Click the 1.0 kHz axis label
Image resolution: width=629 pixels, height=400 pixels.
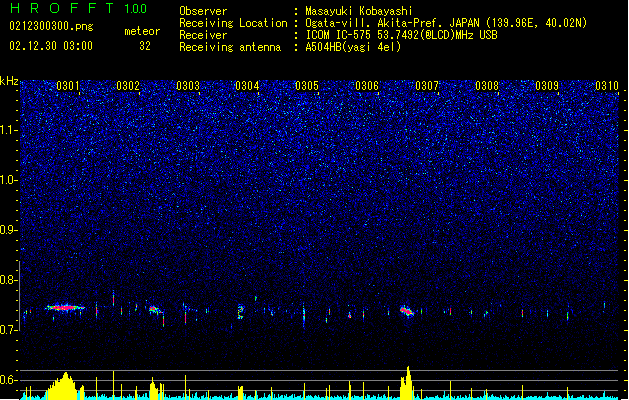[x=9, y=180]
